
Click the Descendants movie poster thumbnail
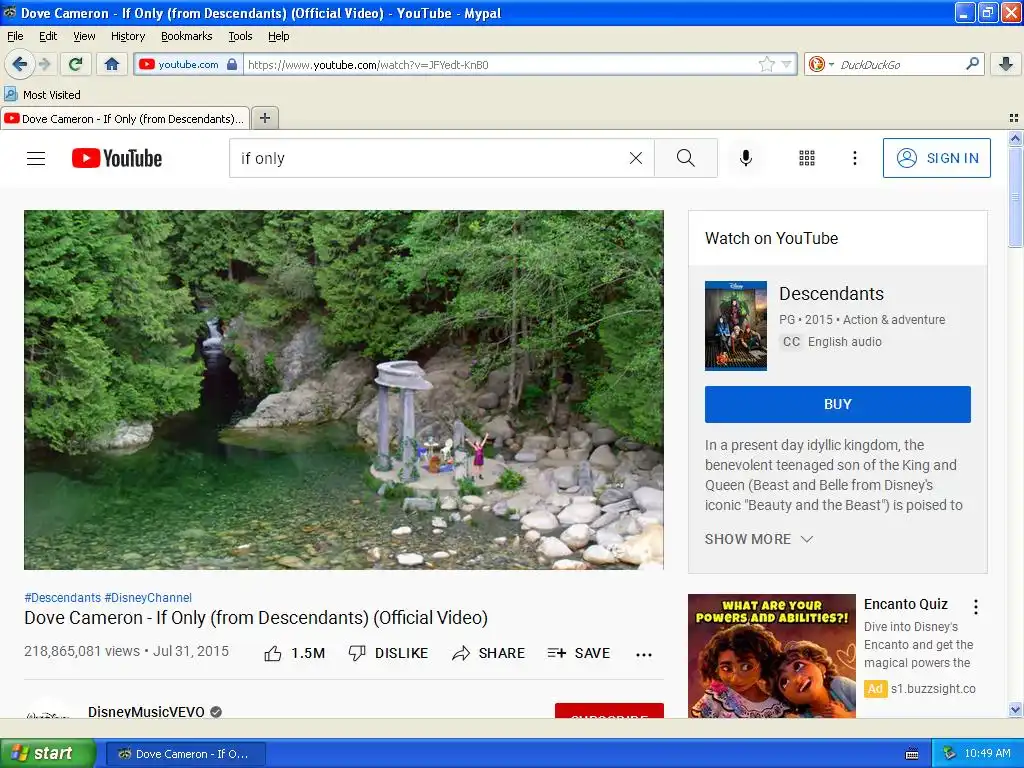point(735,325)
